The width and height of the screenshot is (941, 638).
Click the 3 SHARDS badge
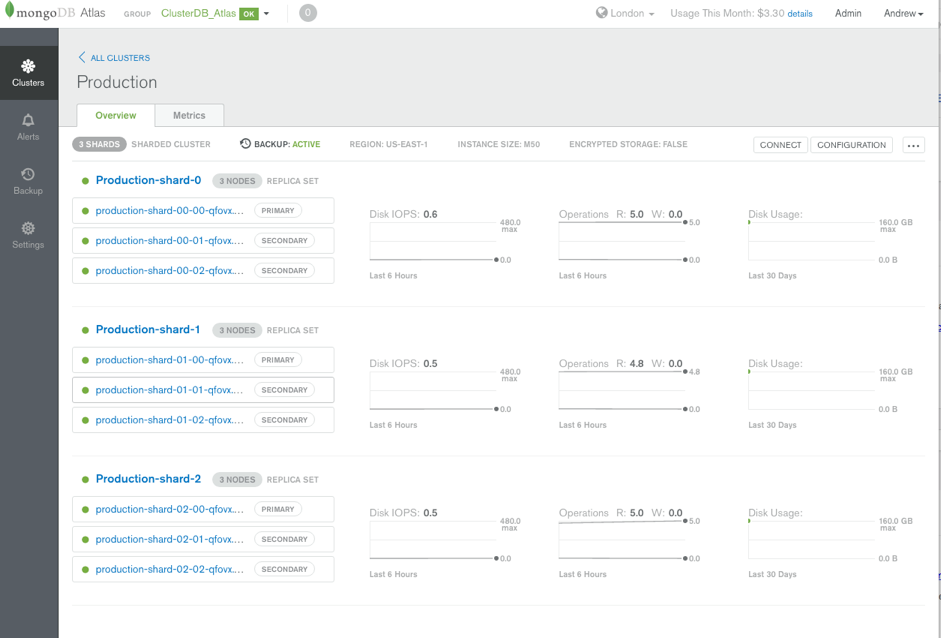click(x=99, y=144)
